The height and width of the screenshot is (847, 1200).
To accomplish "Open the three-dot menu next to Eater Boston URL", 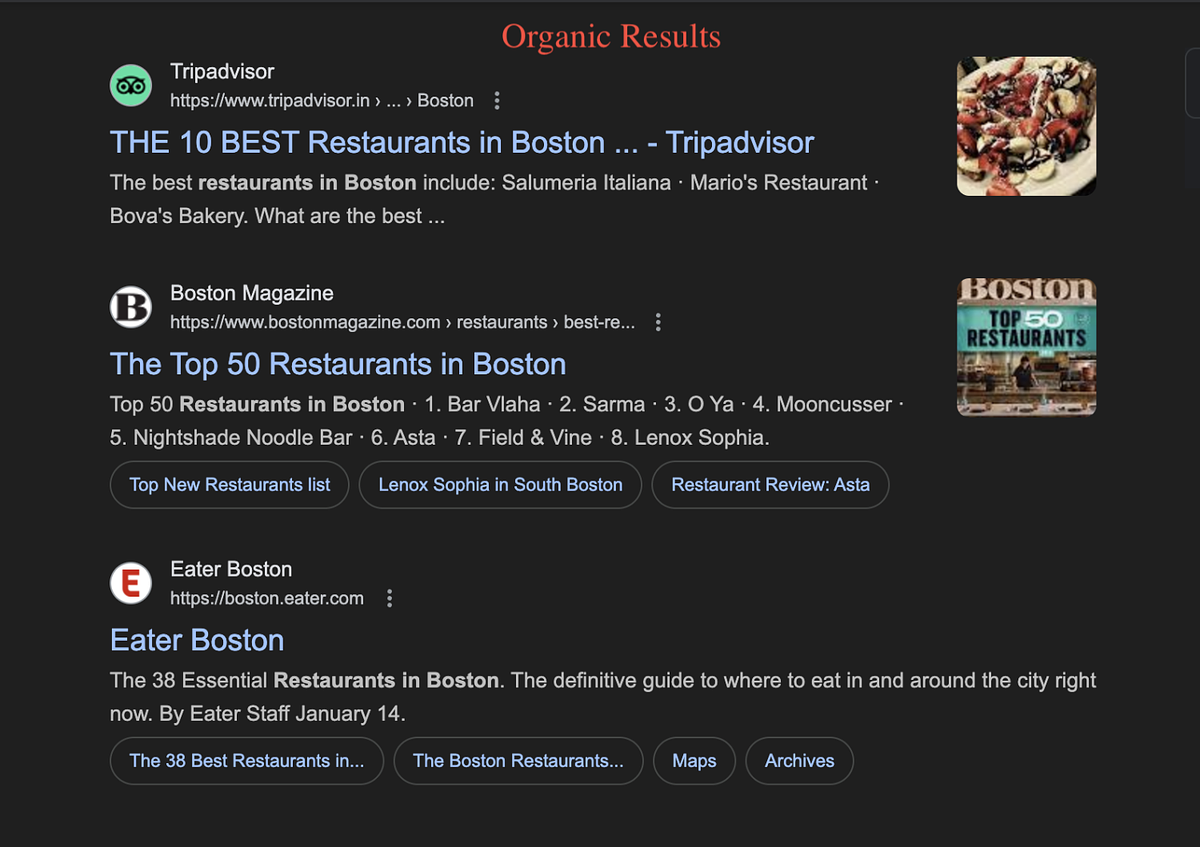I will click(x=389, y=597).
